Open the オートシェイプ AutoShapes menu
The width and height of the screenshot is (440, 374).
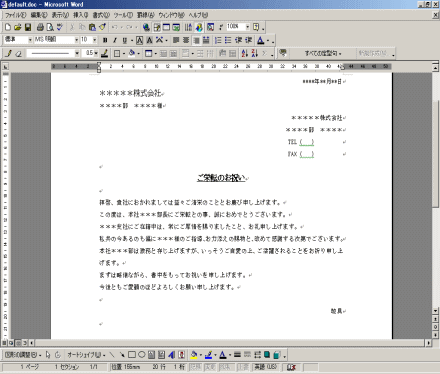click(x=86, y=355)
